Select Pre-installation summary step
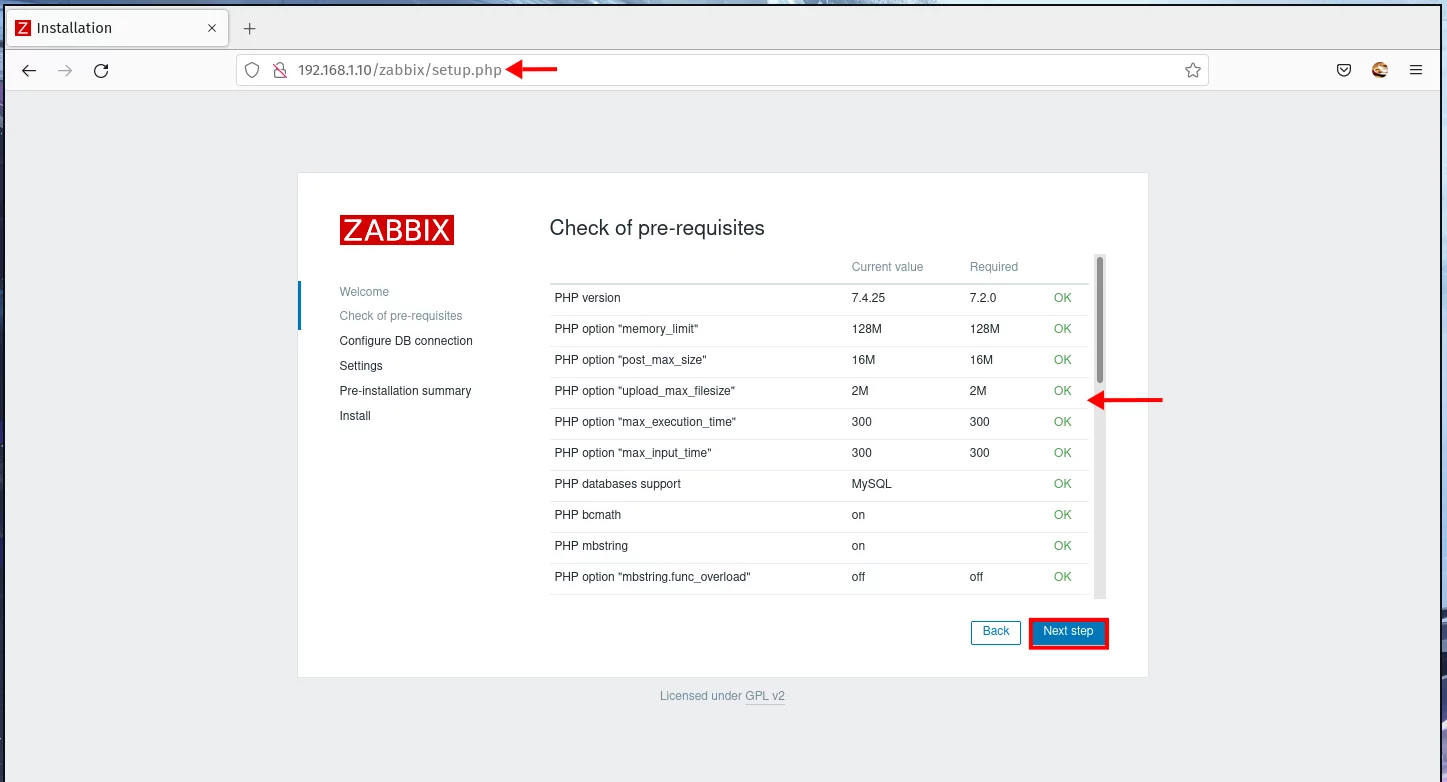 click(405, 391)
